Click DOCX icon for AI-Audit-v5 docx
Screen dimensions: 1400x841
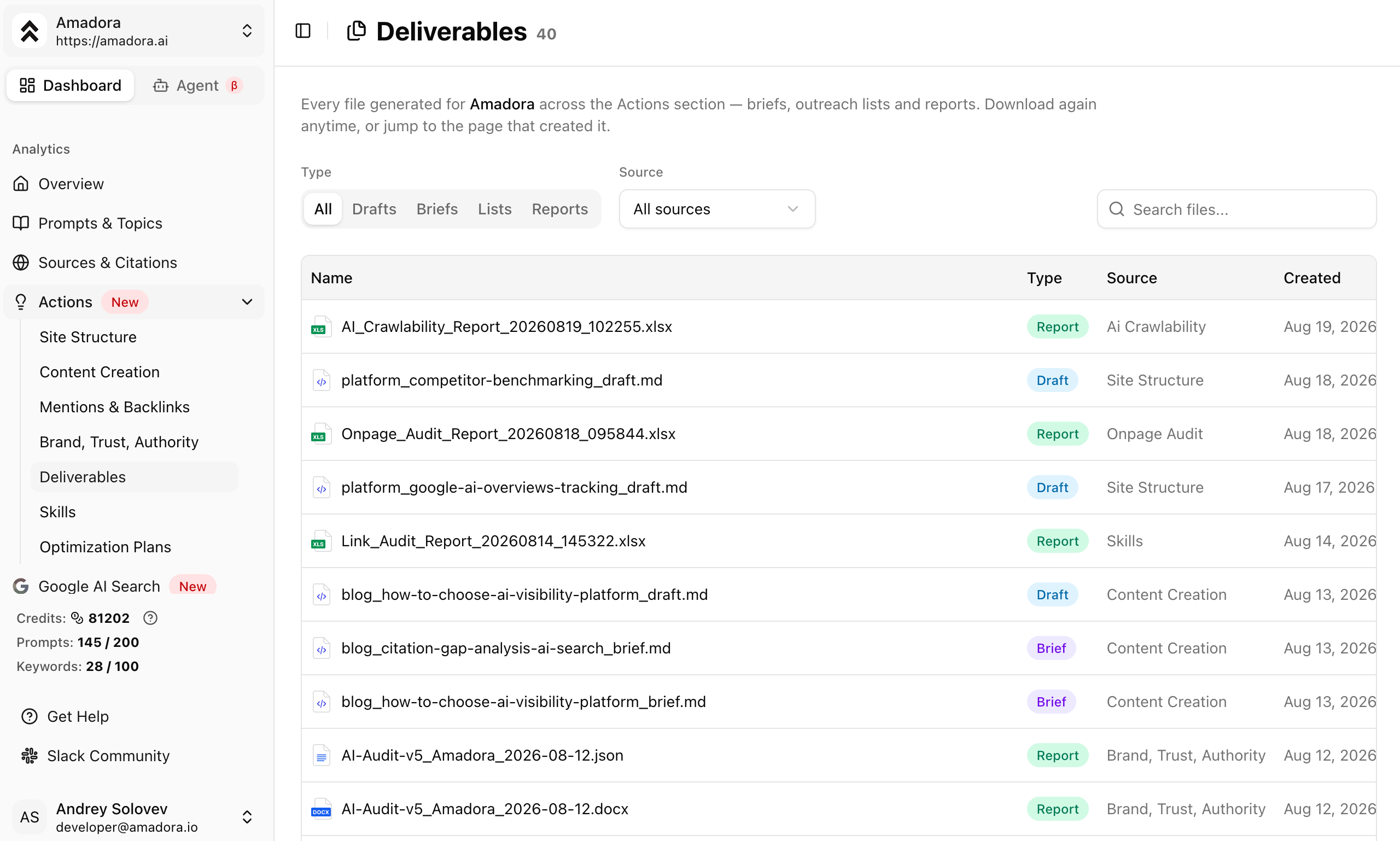click(321, 809)
